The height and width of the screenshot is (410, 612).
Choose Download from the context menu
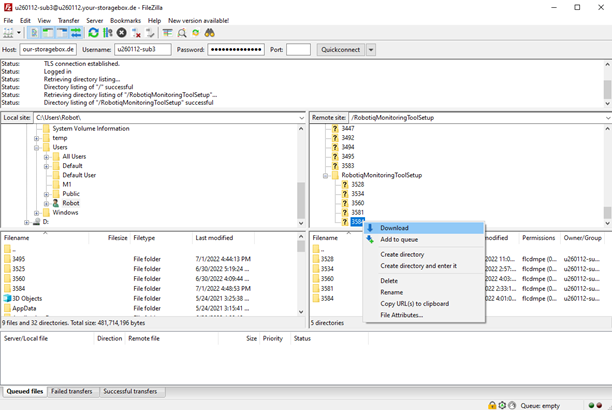pos(394,228)
